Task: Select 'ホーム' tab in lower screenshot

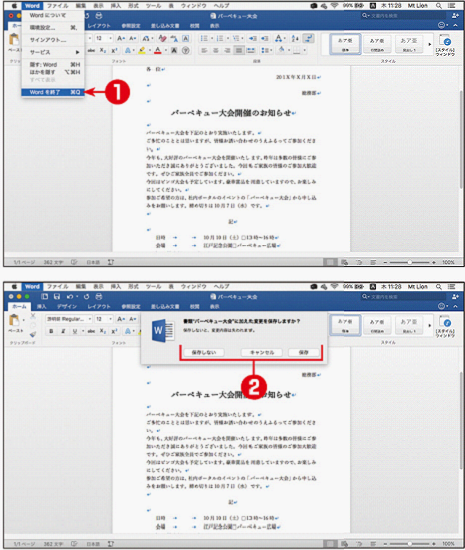Action: [x=19, y=306]
